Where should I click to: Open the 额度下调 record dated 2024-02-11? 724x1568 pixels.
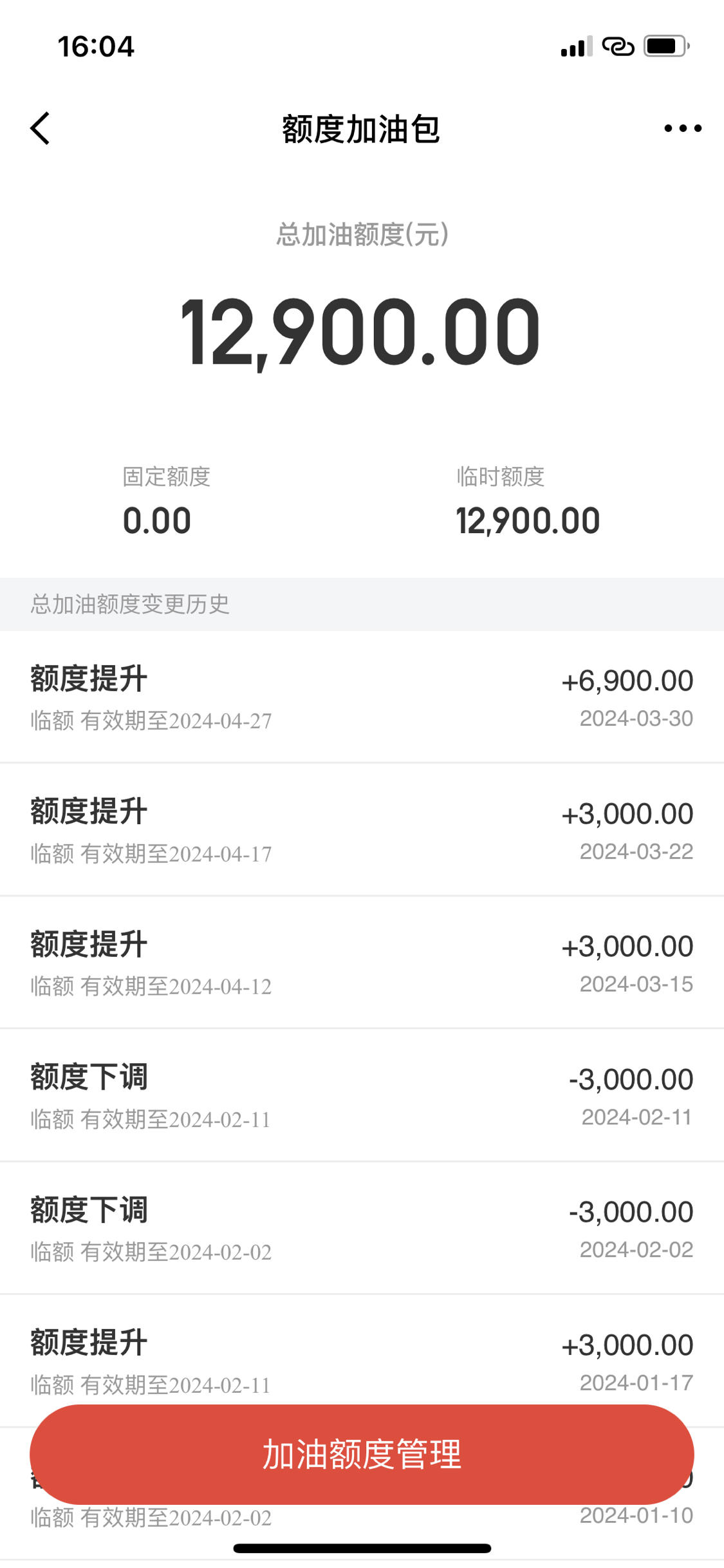click(x=362, y=1096)
